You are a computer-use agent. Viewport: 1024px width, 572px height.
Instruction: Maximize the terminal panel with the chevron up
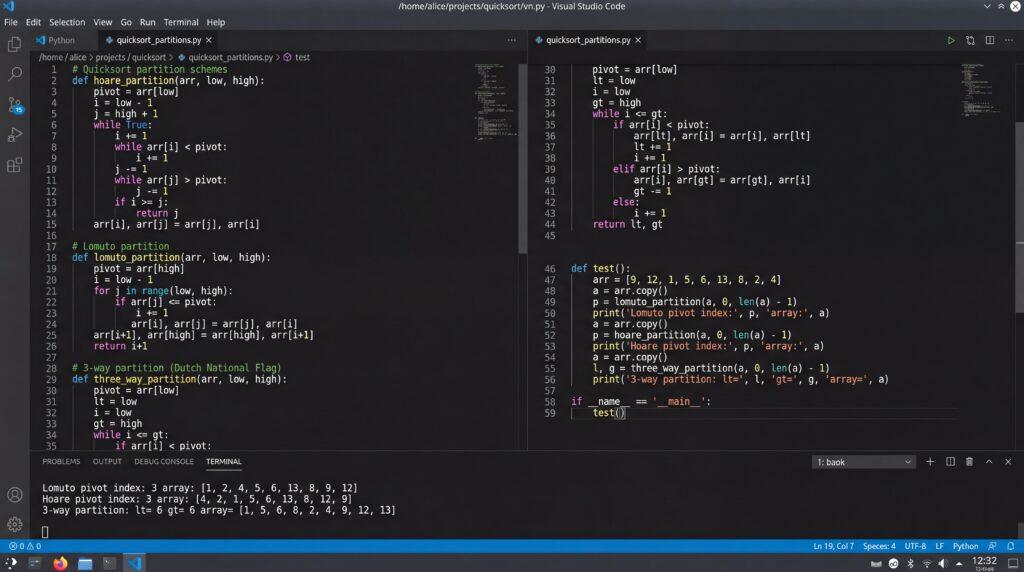[989, 462]
